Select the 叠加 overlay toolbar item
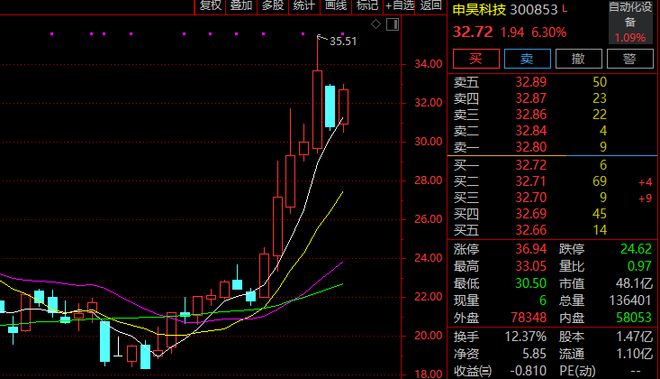 pos(241,5)
